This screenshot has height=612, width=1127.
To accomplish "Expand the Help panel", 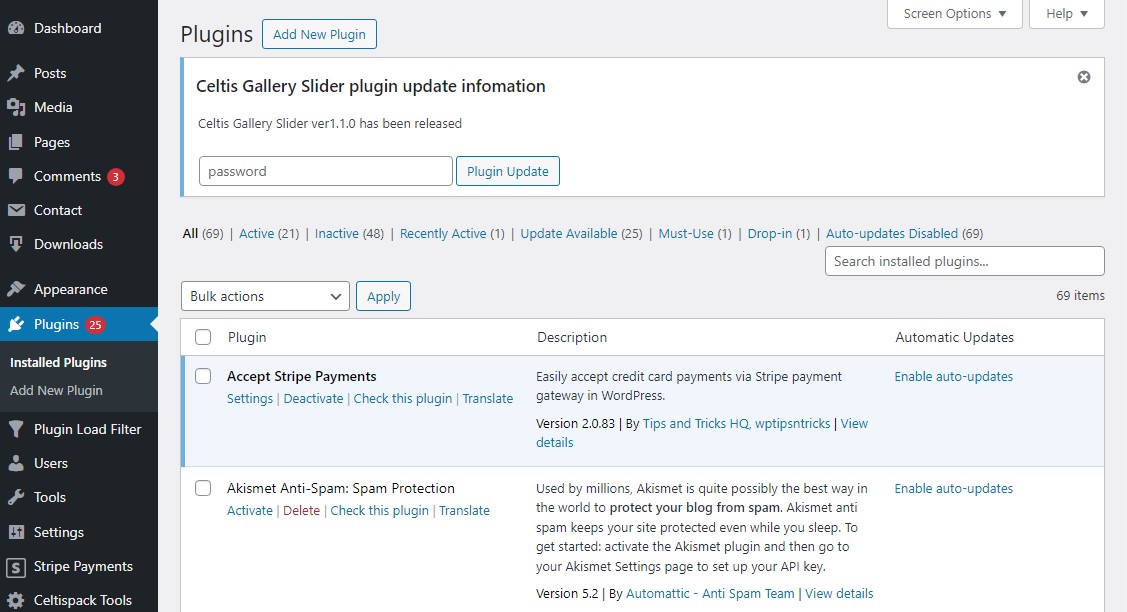I will [1066, 14].
